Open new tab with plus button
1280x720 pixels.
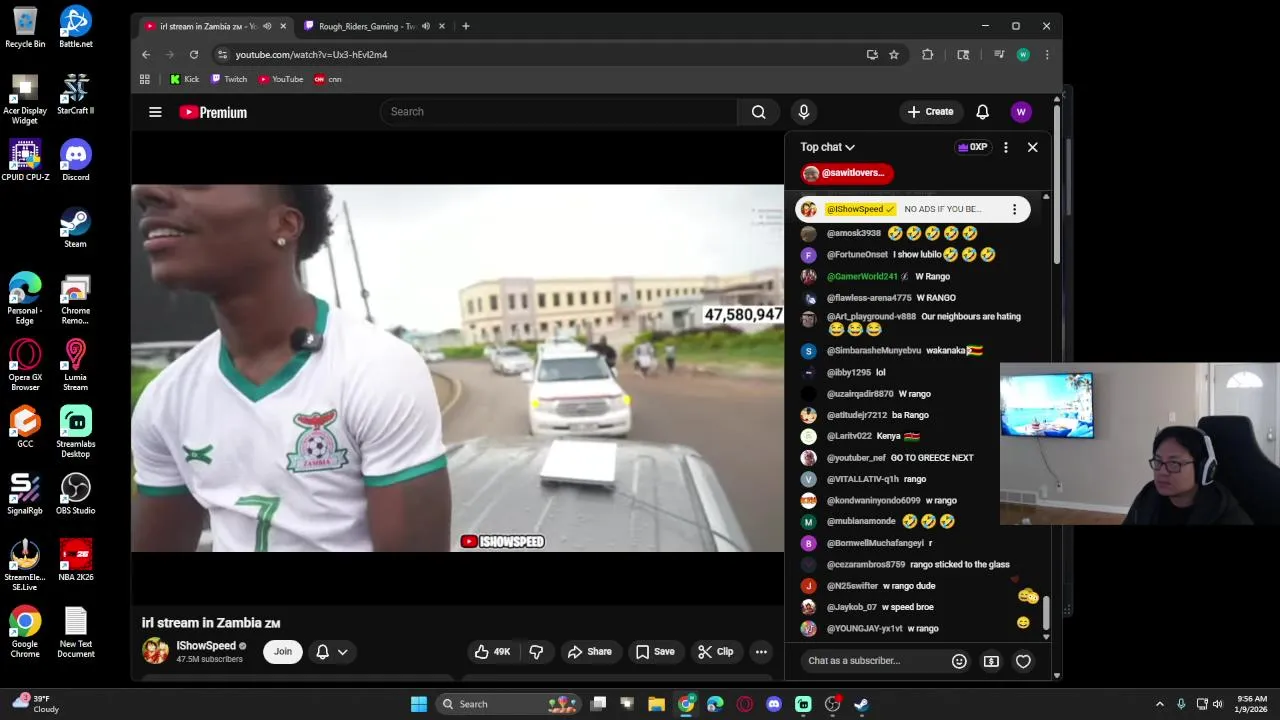click(x=465, y=26)
